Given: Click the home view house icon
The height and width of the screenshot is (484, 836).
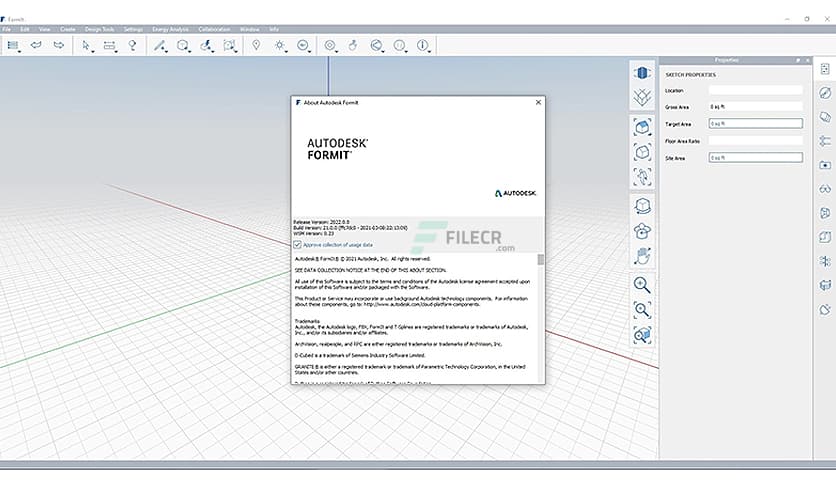Looking at the screenshot, I should [x=642, y=127].
